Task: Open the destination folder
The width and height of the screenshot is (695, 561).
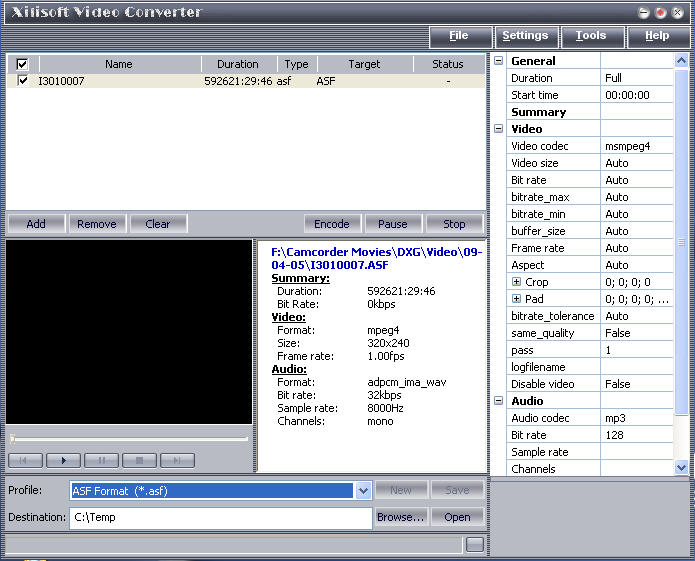Action: click(457, 517)
